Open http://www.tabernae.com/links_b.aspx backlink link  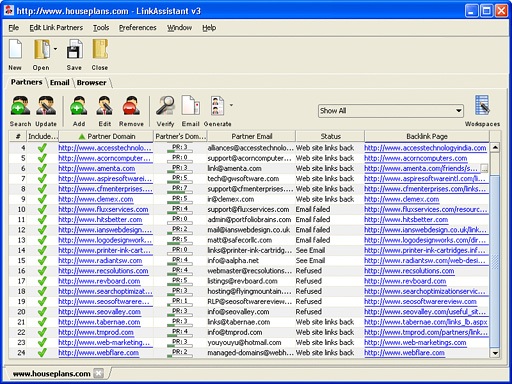pyautogui.click(x=426, y=322)
